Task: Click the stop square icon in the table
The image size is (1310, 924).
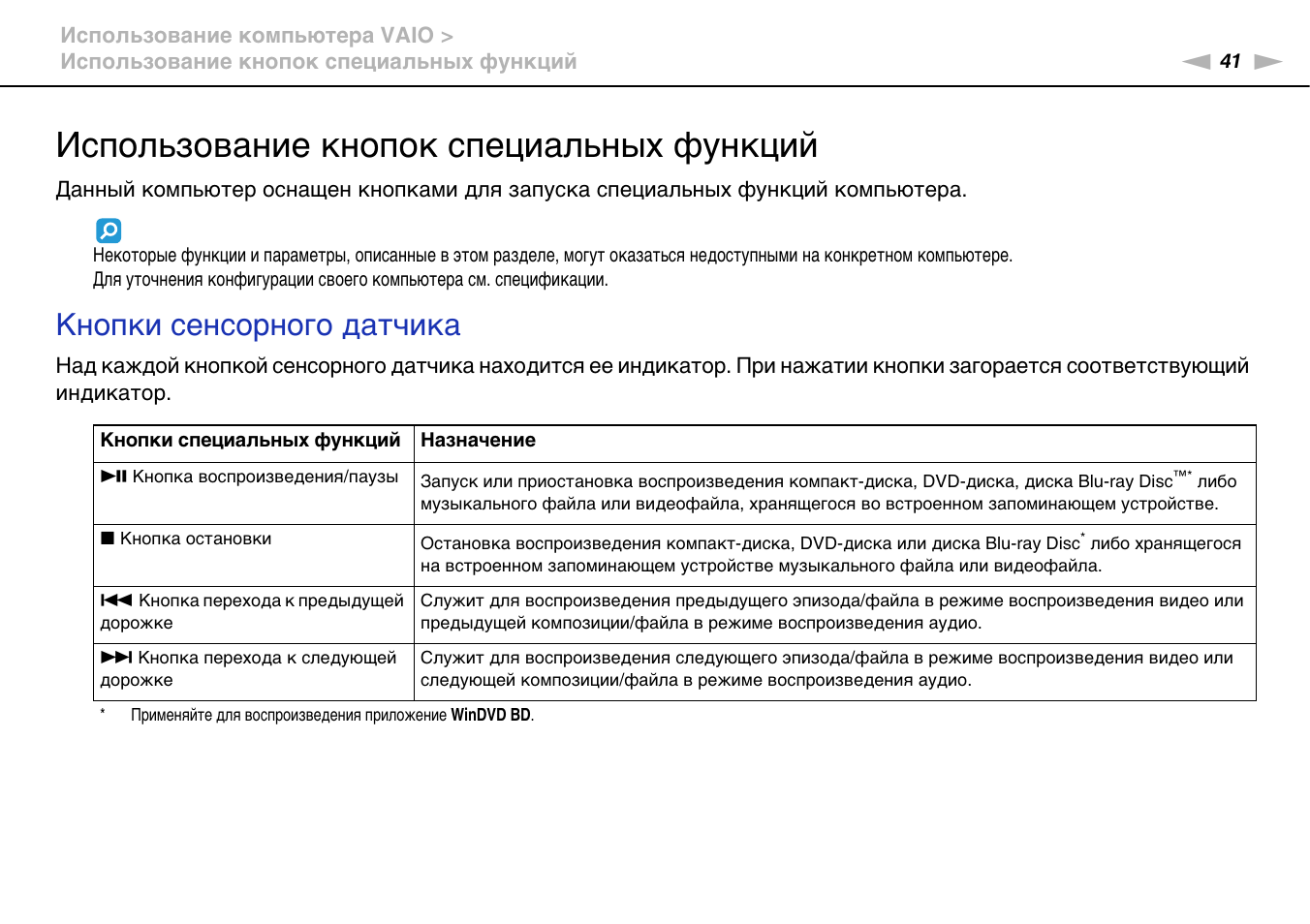Action: pyautogui.click(x=108, y=539)
